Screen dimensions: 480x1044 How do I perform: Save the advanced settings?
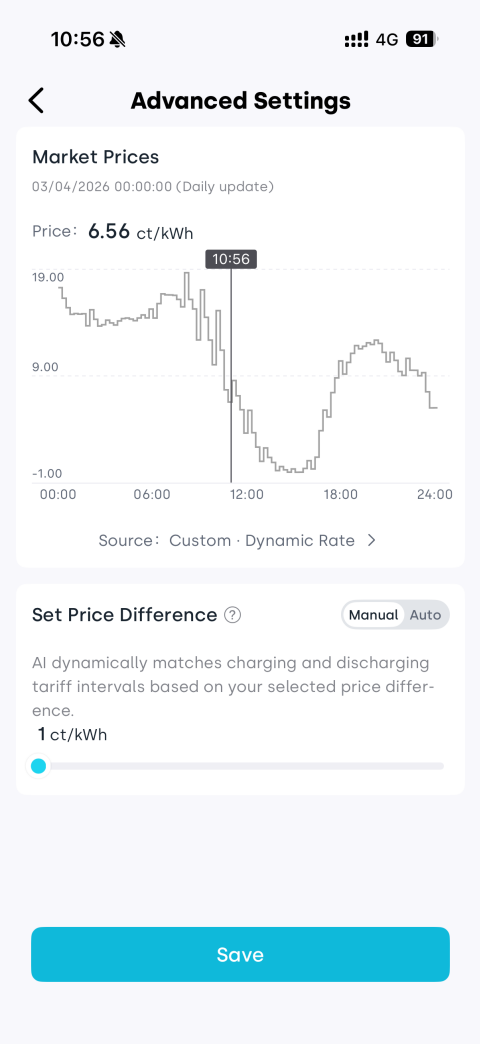pos(240,954)
